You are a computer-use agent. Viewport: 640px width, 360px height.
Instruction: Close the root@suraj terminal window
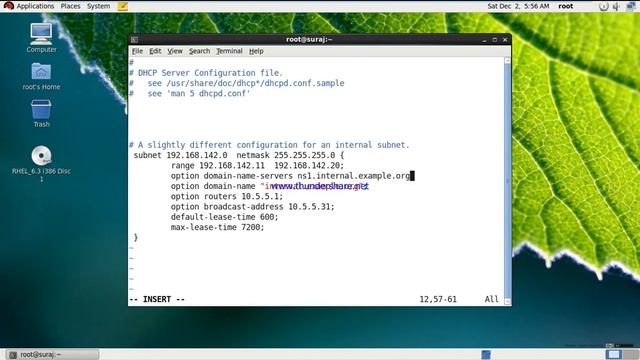tap(505, 40)
